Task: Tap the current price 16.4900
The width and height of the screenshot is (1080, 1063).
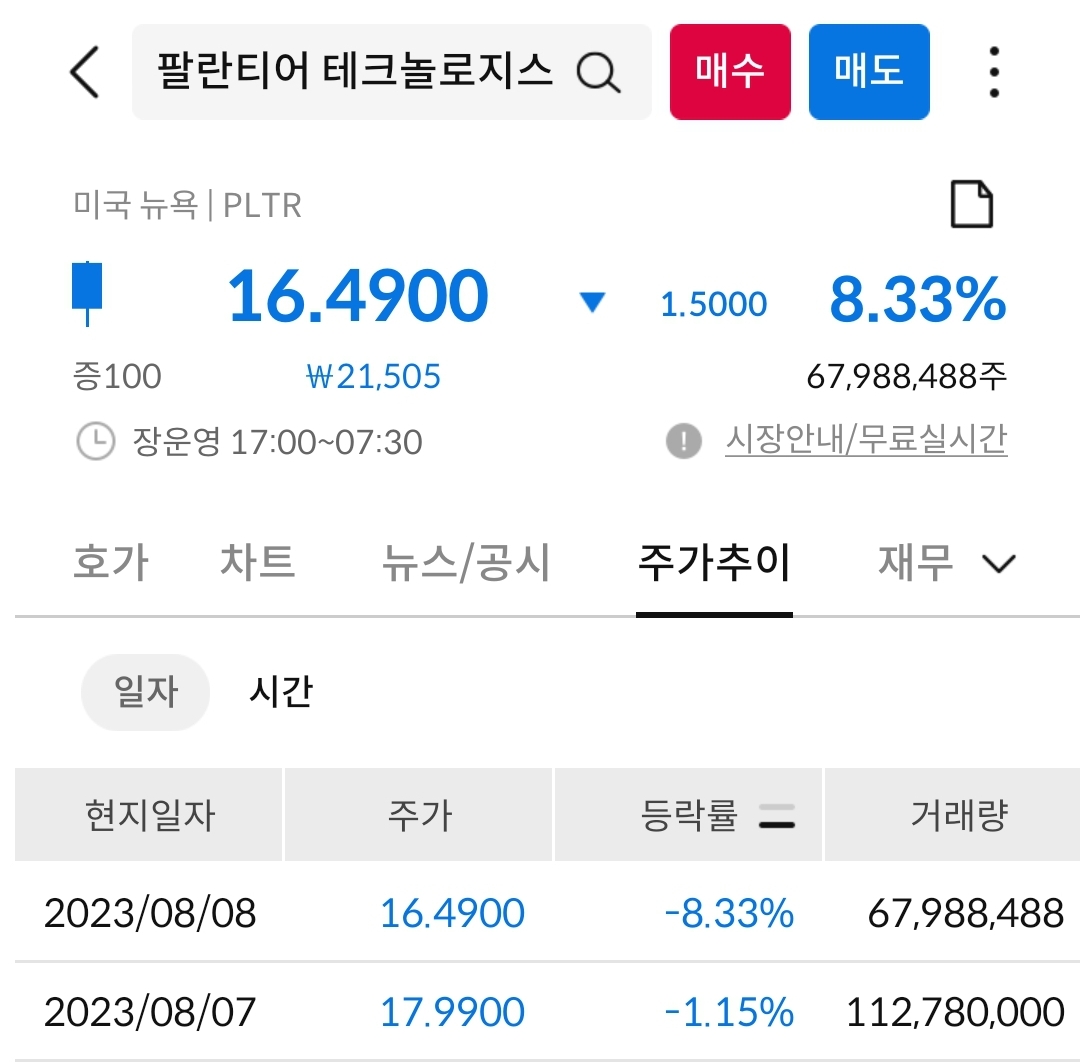Action: (358, 296)
